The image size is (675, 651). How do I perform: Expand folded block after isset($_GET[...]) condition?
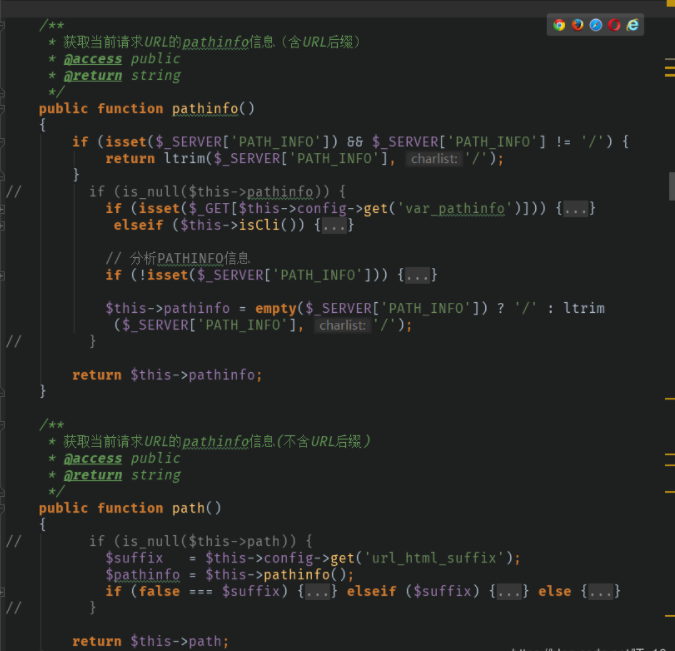576,209
